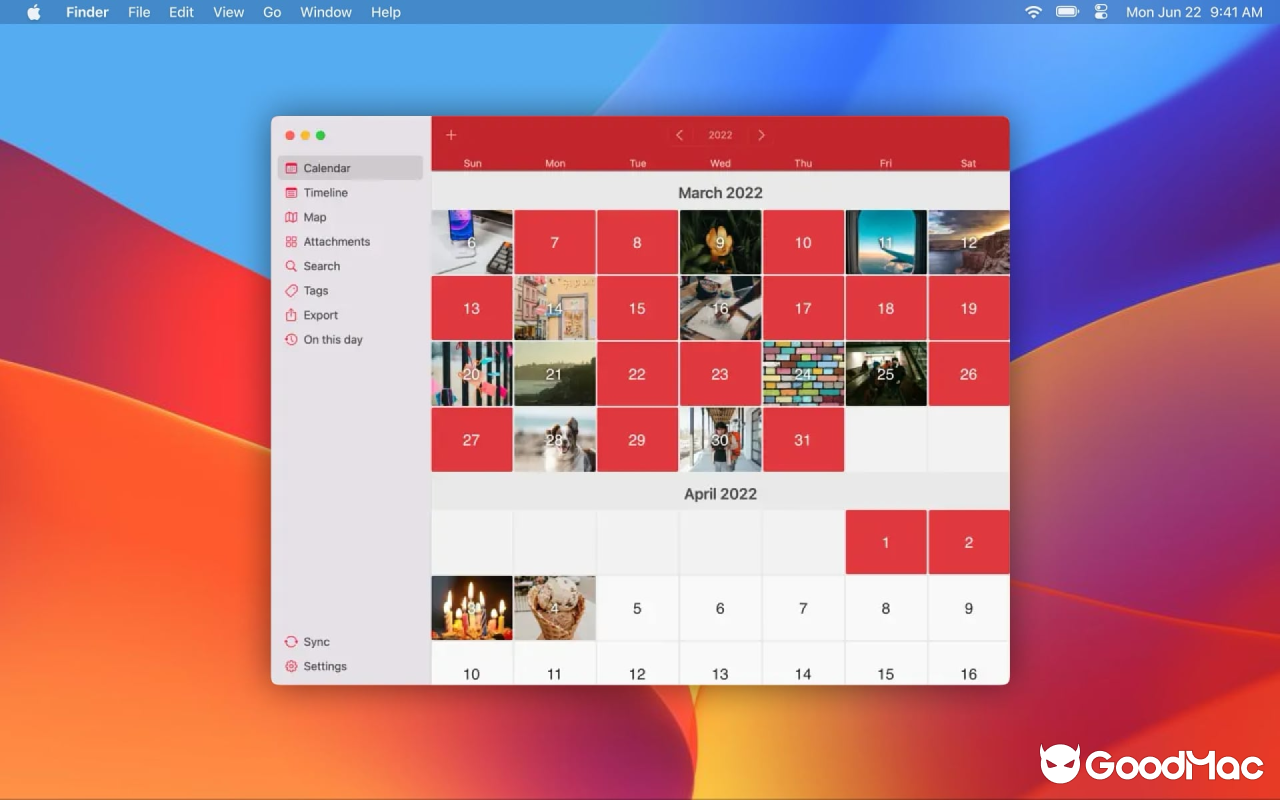Open the Window menu
Image resolution: width=1280 pixels, height=800 pixels.
click(x=326, y=12)
